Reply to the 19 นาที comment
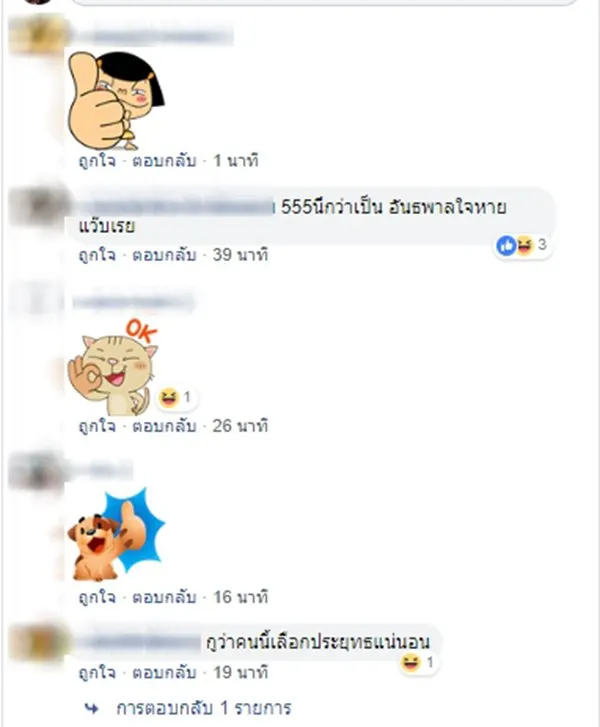Image resolution: width=600 pixels, height=727 pixels. tap(164, 673)
